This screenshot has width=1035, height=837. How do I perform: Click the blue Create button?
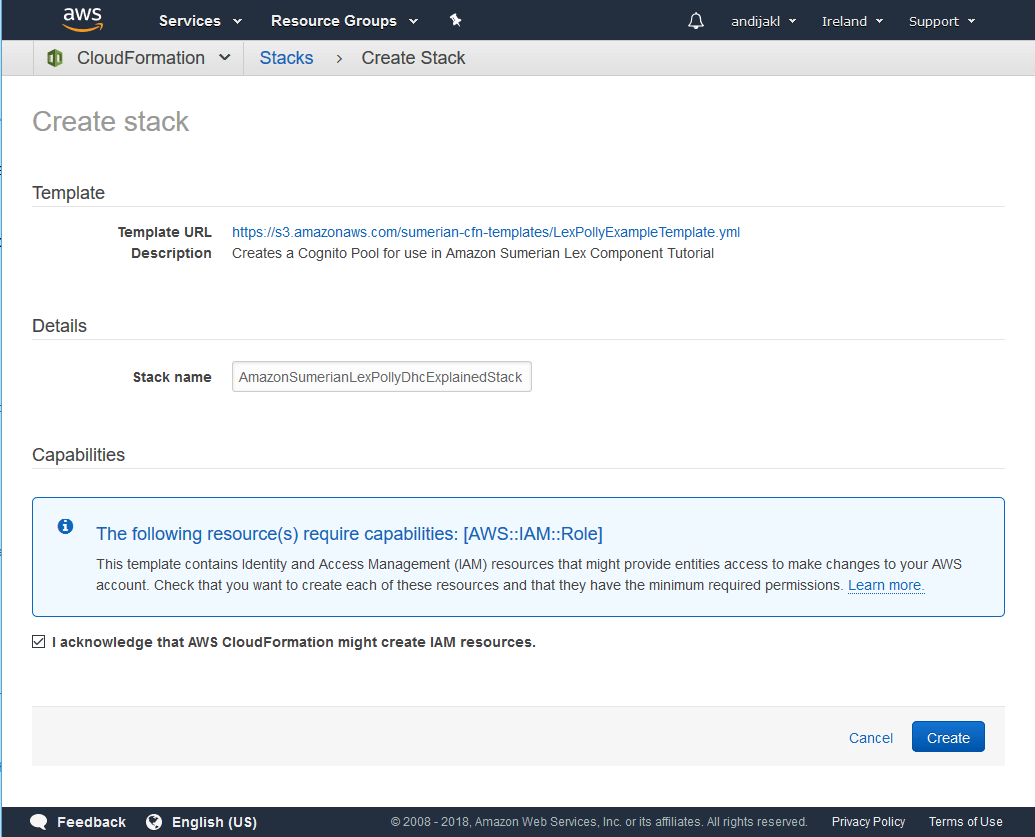[x=948, y=737]
